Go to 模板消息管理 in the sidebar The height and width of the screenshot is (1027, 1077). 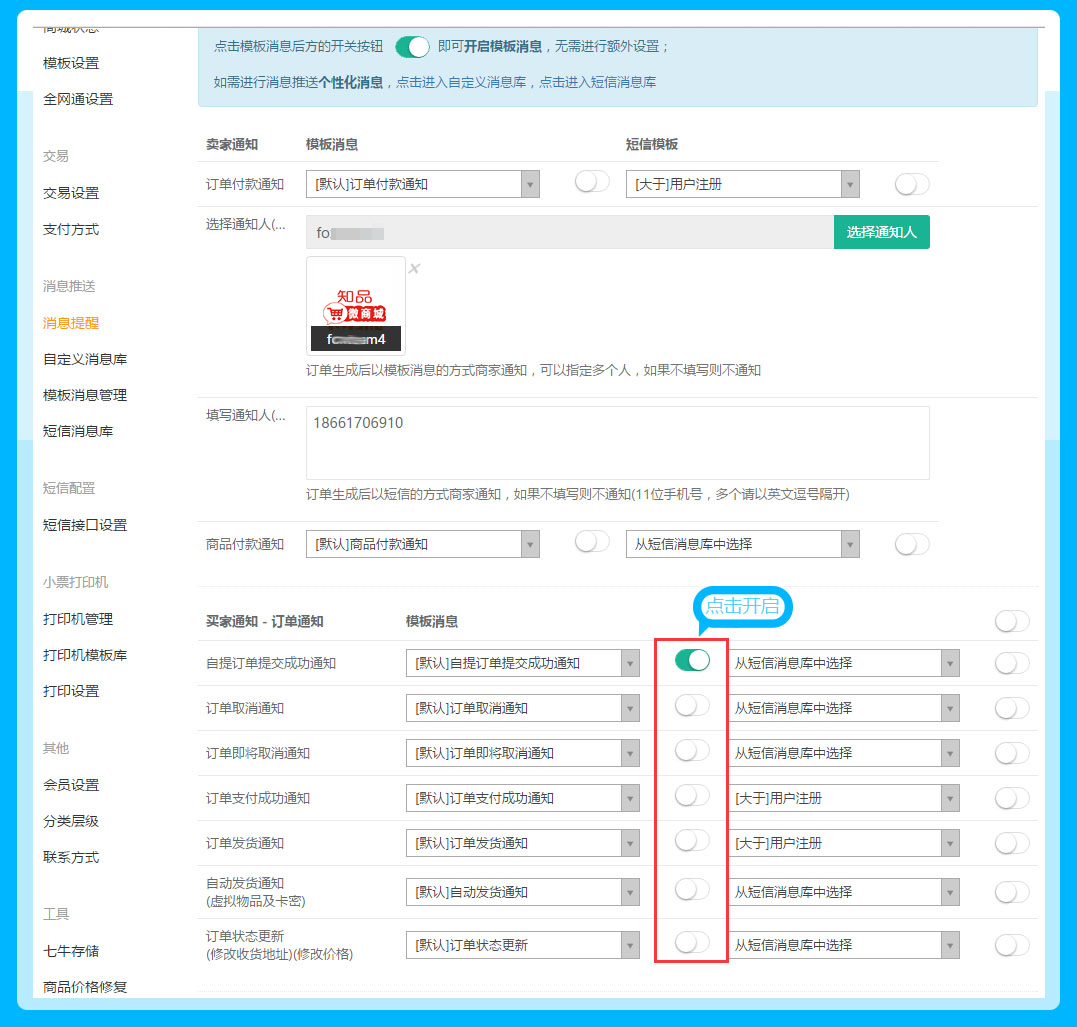(85, 395)
